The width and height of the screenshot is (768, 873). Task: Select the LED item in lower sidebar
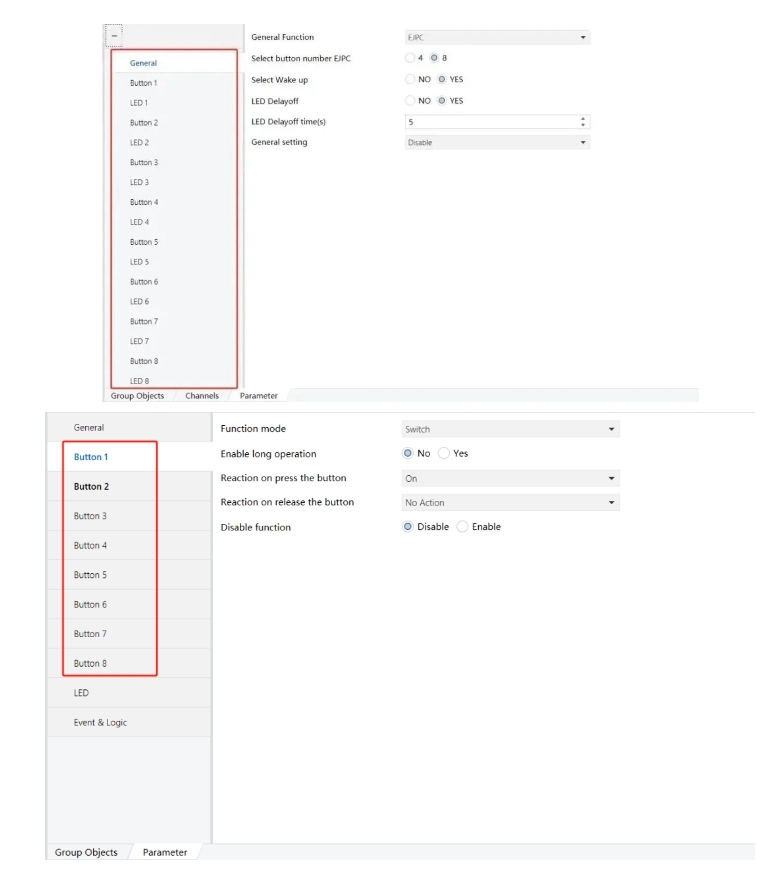tap(81, 693)
